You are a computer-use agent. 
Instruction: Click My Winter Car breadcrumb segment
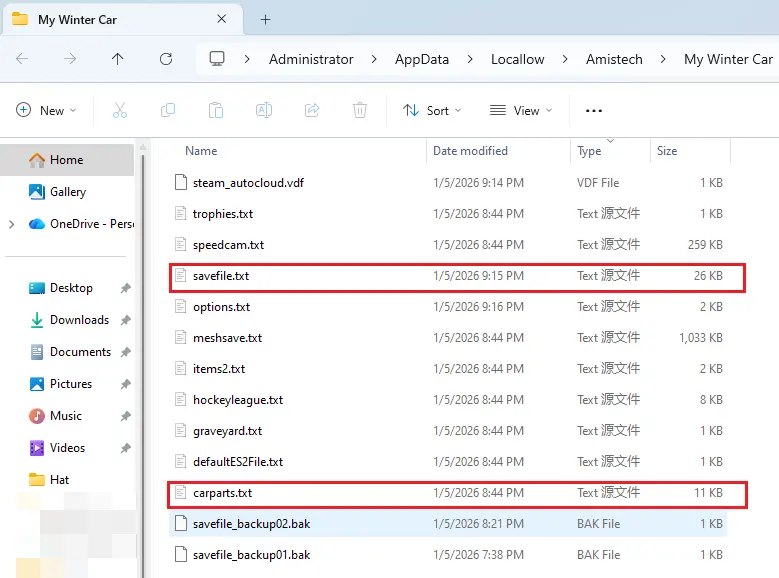(x=728, y=59)
